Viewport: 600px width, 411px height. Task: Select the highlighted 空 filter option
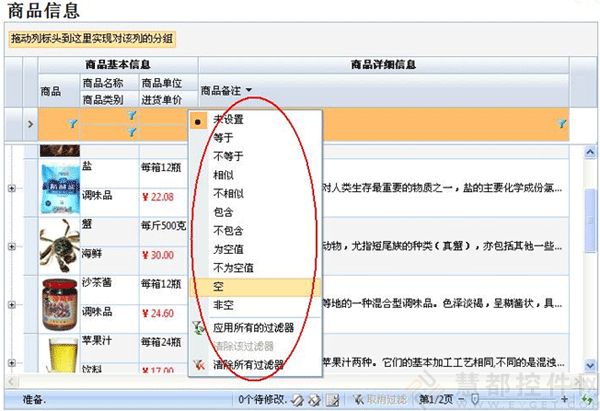(x=220, y=286)
